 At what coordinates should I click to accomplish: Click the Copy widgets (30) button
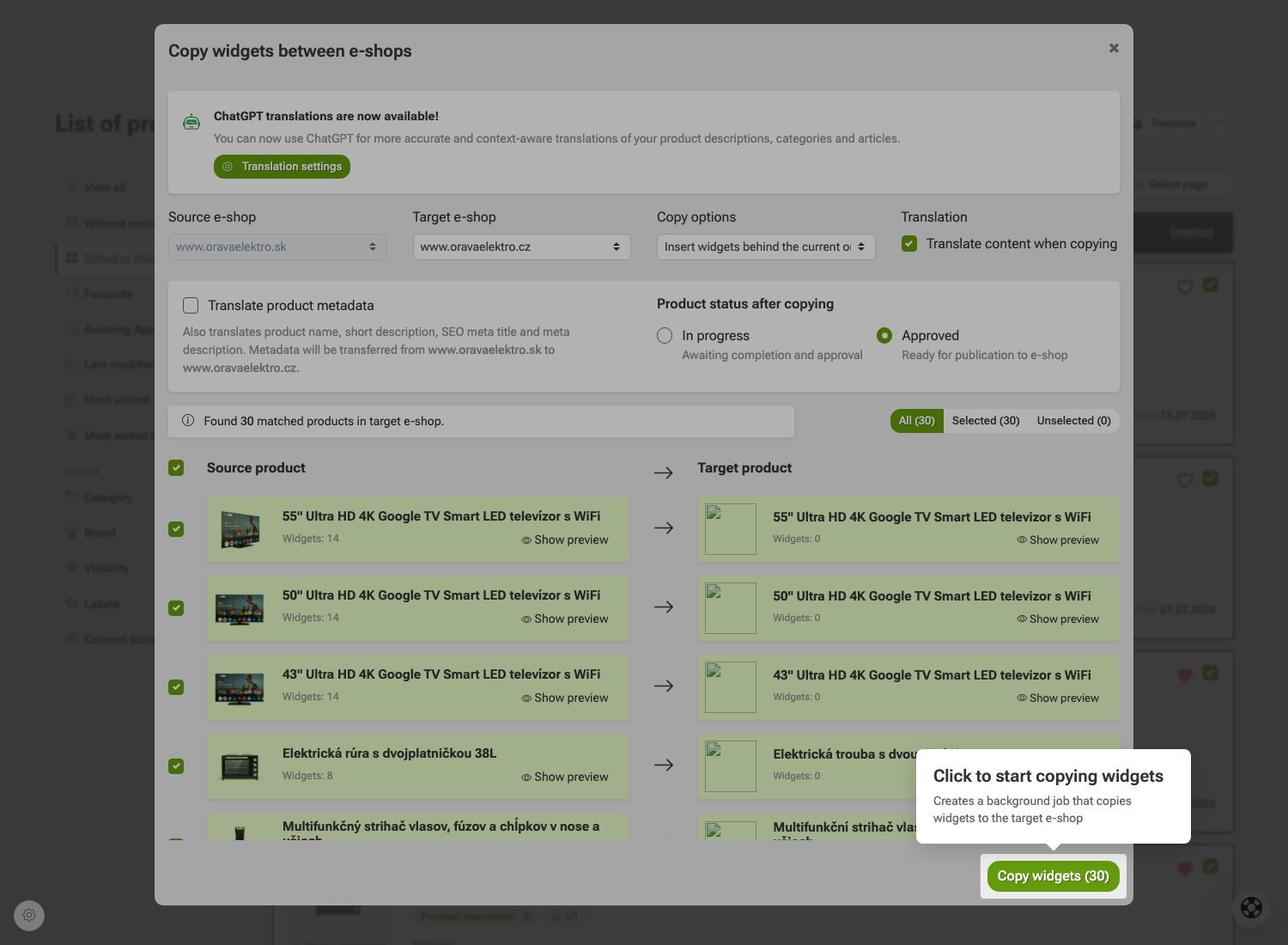[1054, 876]
